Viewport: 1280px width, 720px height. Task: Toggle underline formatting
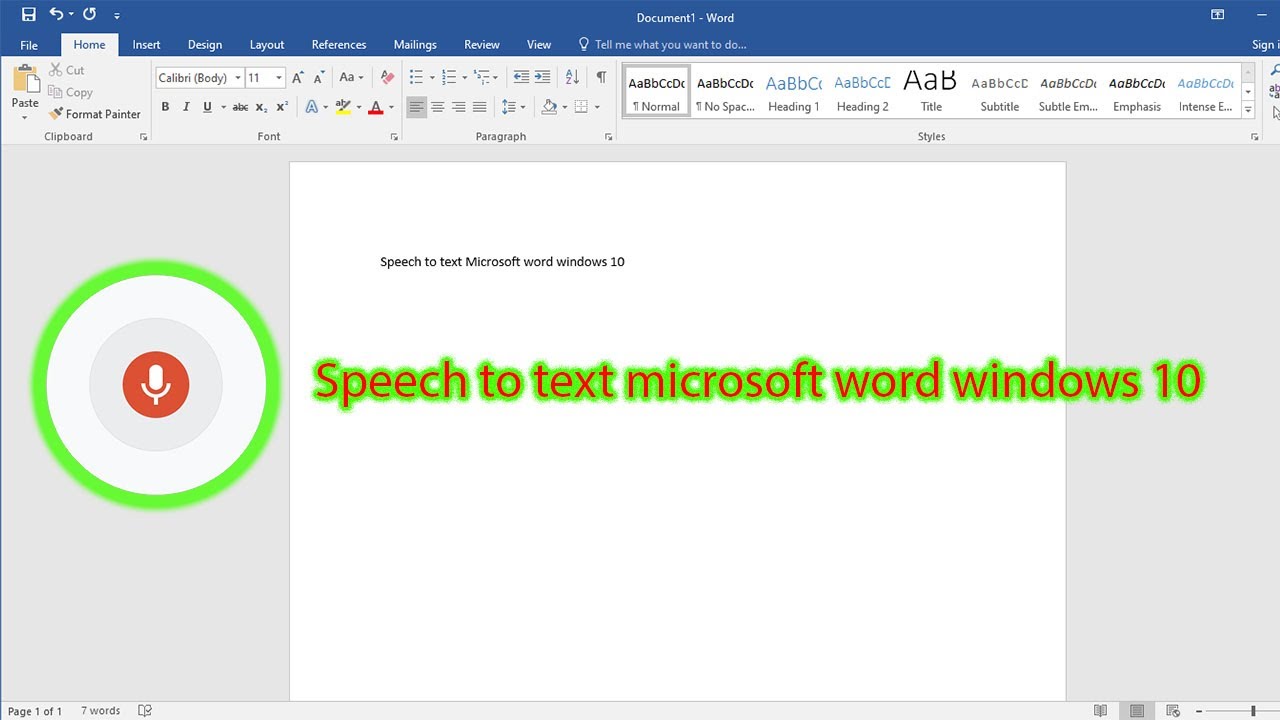(x=207, y=107)
